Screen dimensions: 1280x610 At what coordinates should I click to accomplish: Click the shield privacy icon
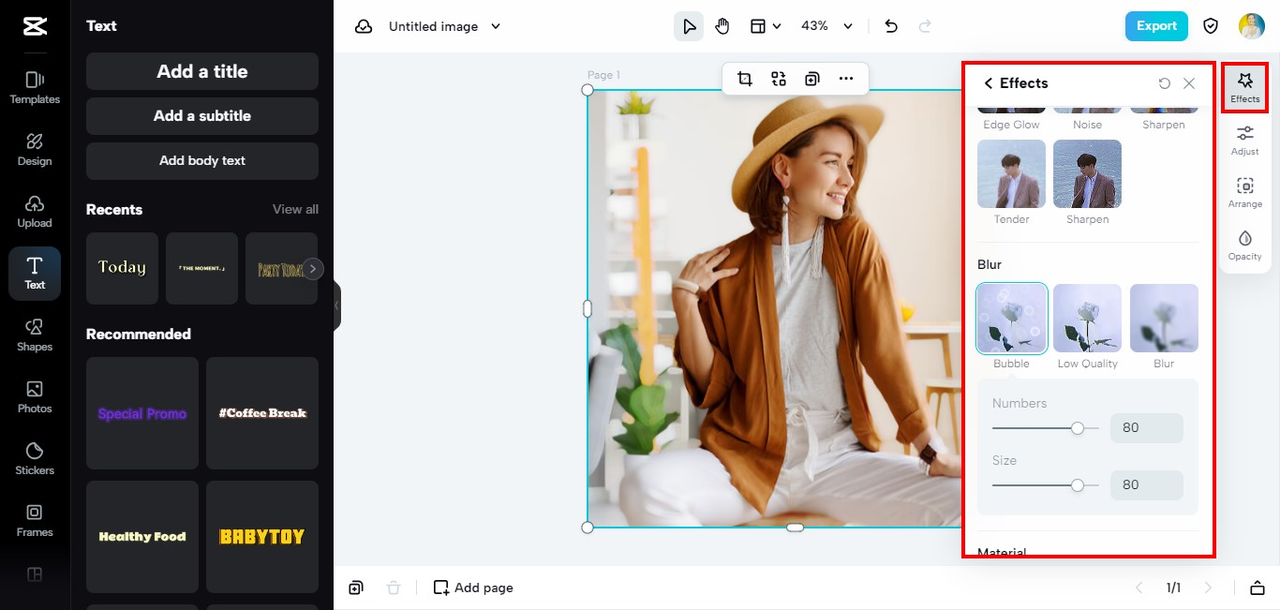[x=1210, y=26]
